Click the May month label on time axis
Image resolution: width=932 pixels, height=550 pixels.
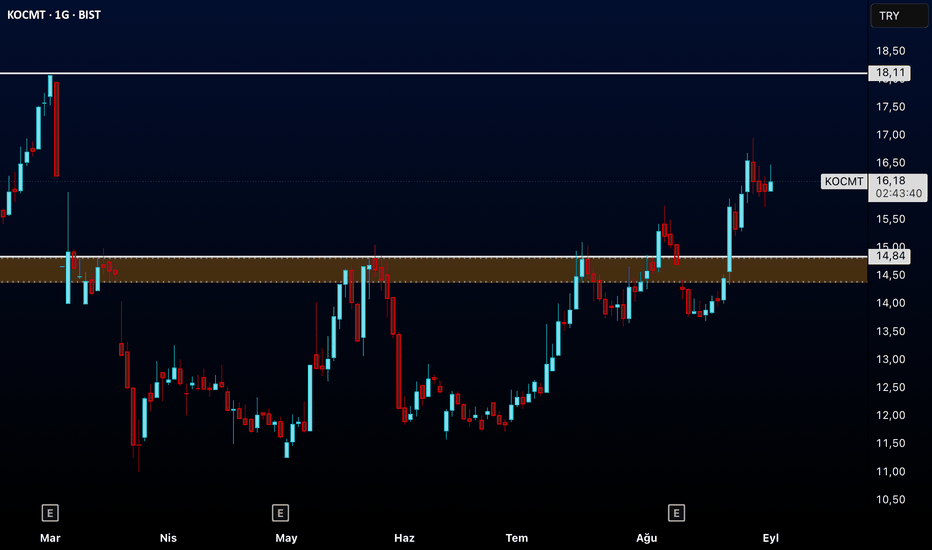286,538
